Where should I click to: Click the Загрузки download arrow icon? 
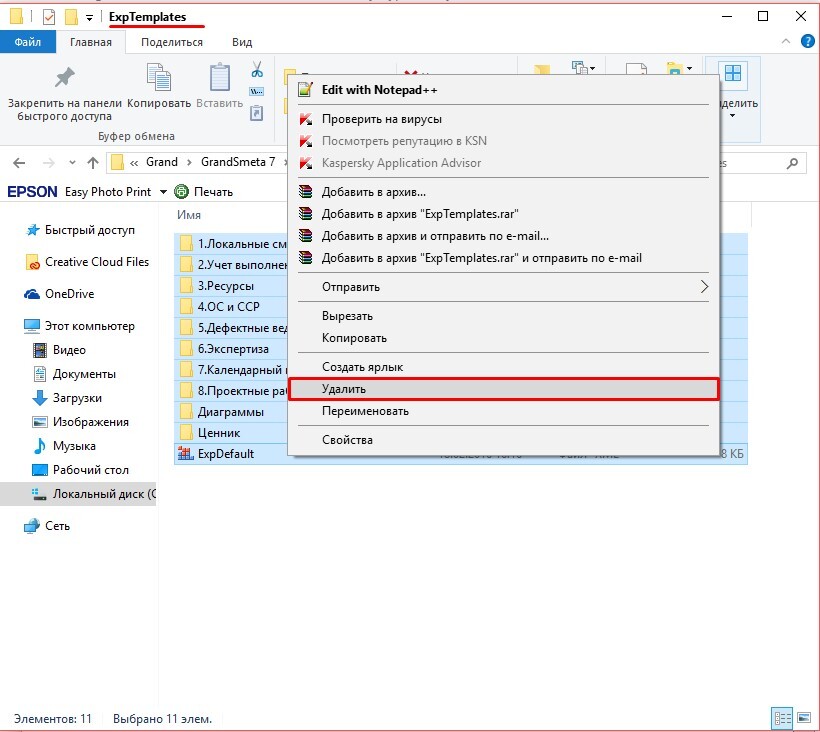(40, 398)
